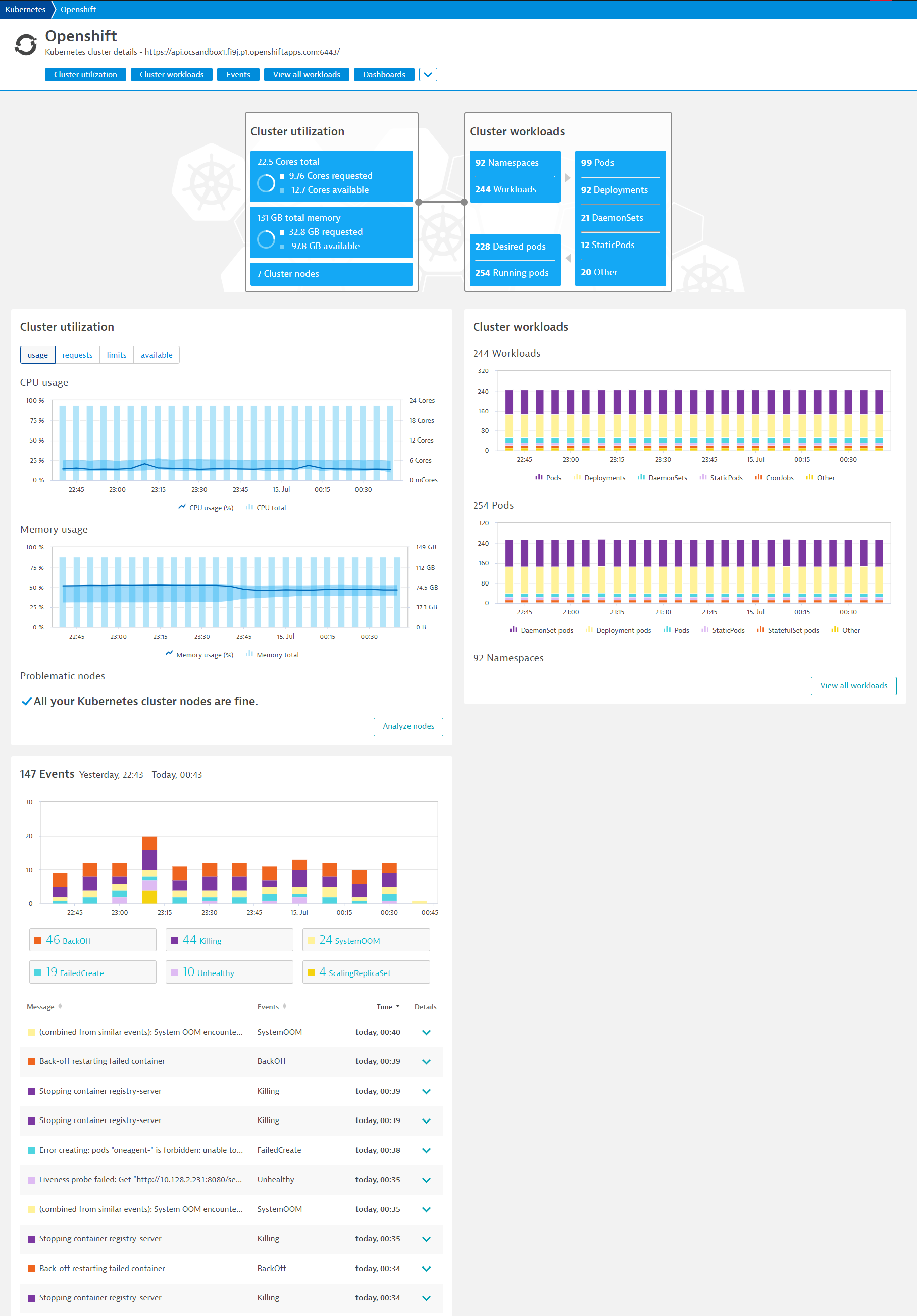Filter events by 46 BackOff
917x1316 pixels.
click(x=93, y=940)
